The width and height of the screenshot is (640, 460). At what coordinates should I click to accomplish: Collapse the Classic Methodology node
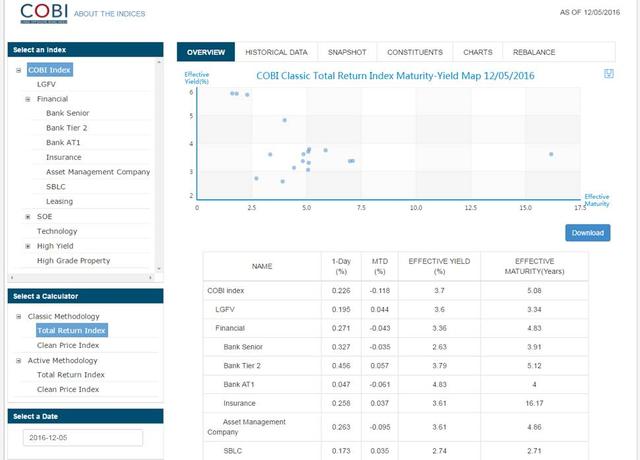[19, 316]
